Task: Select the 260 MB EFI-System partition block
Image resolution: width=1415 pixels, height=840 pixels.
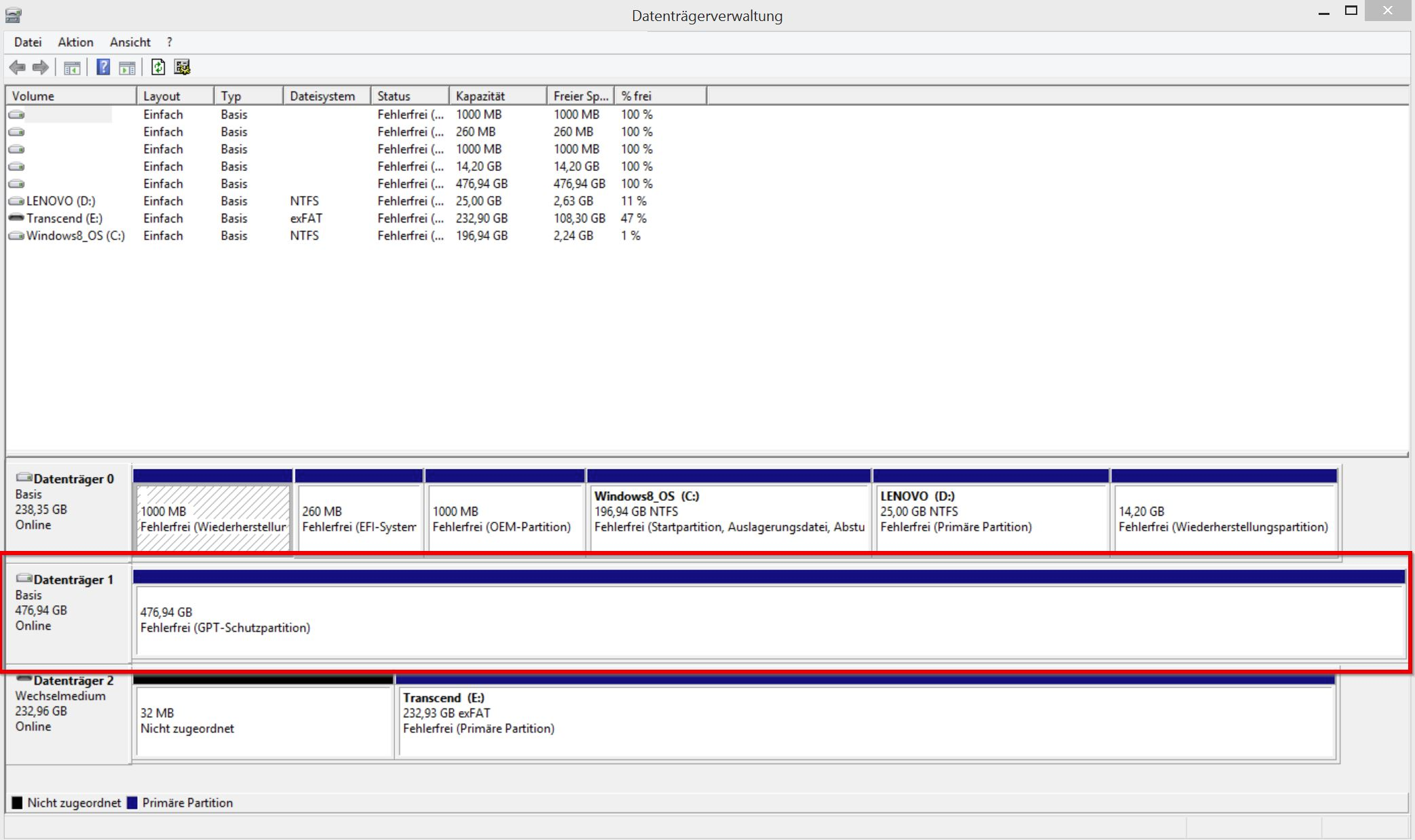Action: (x=359, y=518)
